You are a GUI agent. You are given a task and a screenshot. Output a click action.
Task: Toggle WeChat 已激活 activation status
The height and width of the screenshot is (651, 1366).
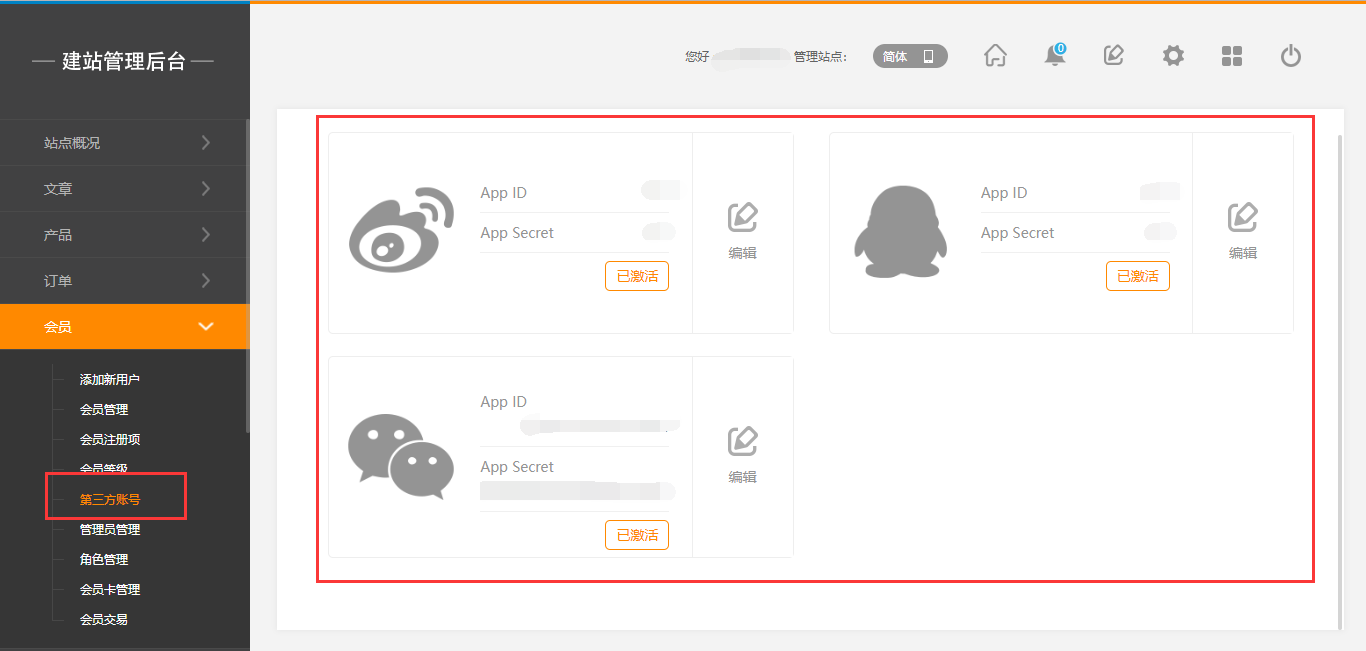[x=637, y=535]
